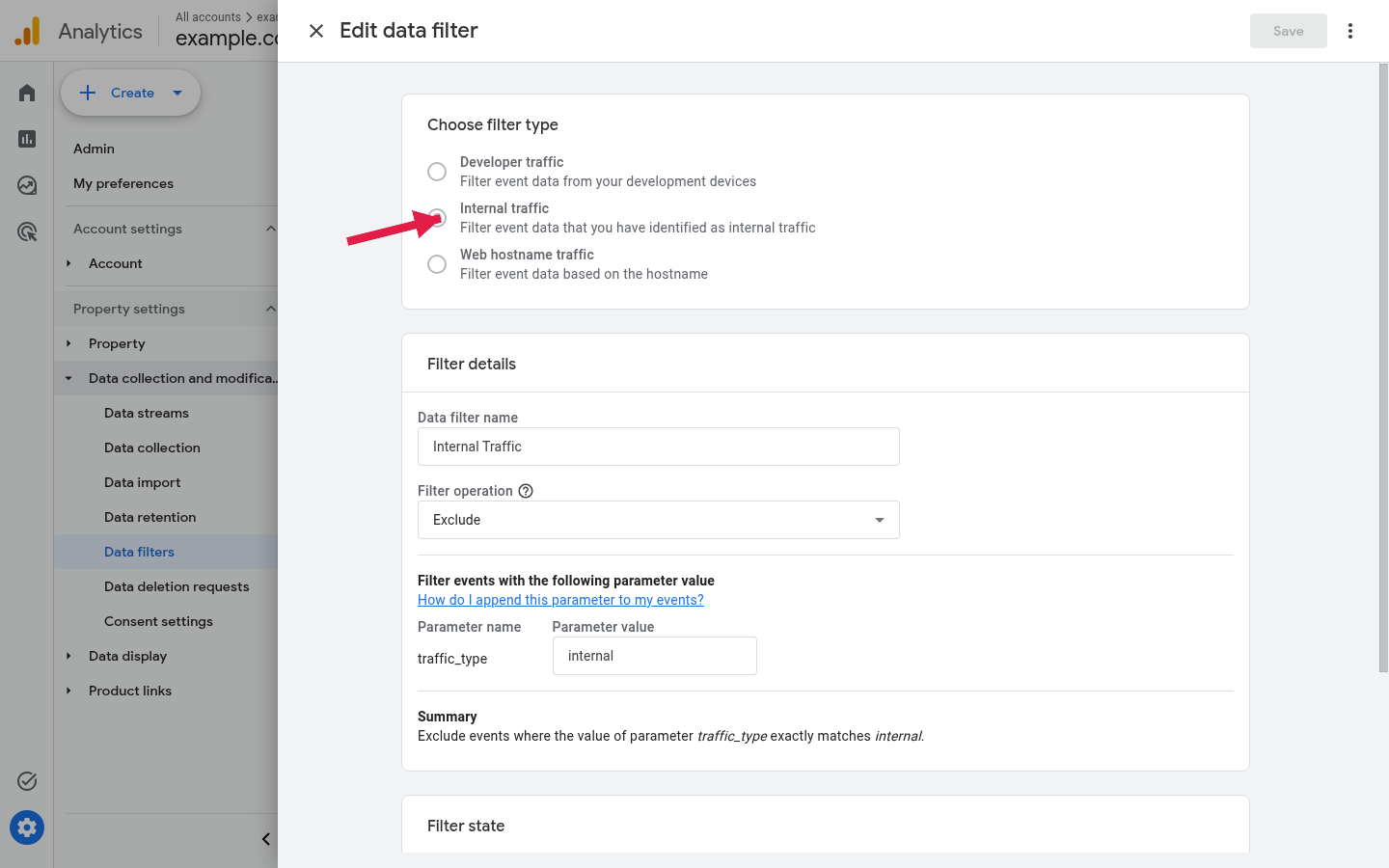Go to Data collection settings

tap(152, 448)
